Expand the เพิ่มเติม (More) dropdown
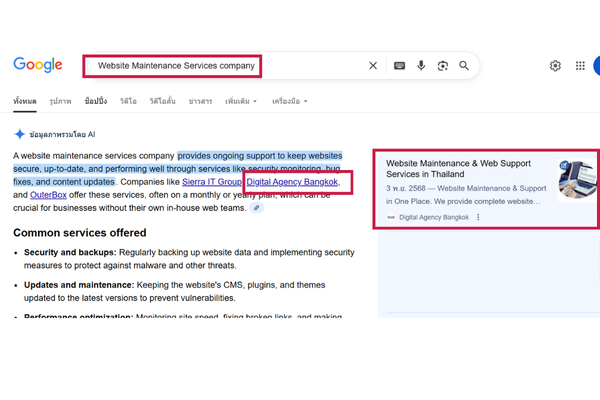The width and height of the screenshot is (600, 400). (240, 101)
